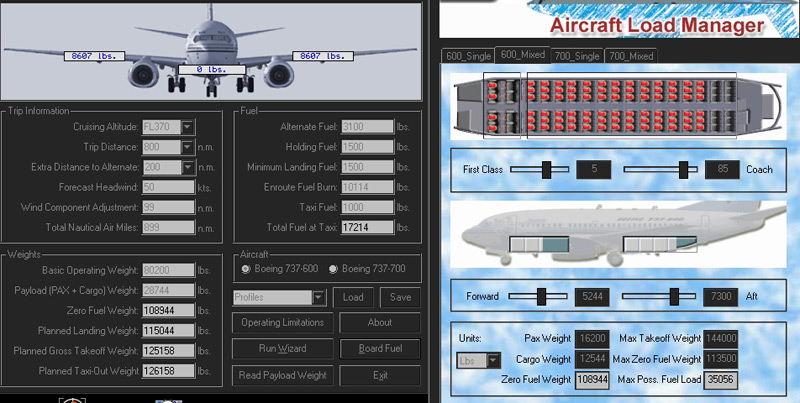Click the forward cargo hold on aircraft diagram

[x=538, y=244]
